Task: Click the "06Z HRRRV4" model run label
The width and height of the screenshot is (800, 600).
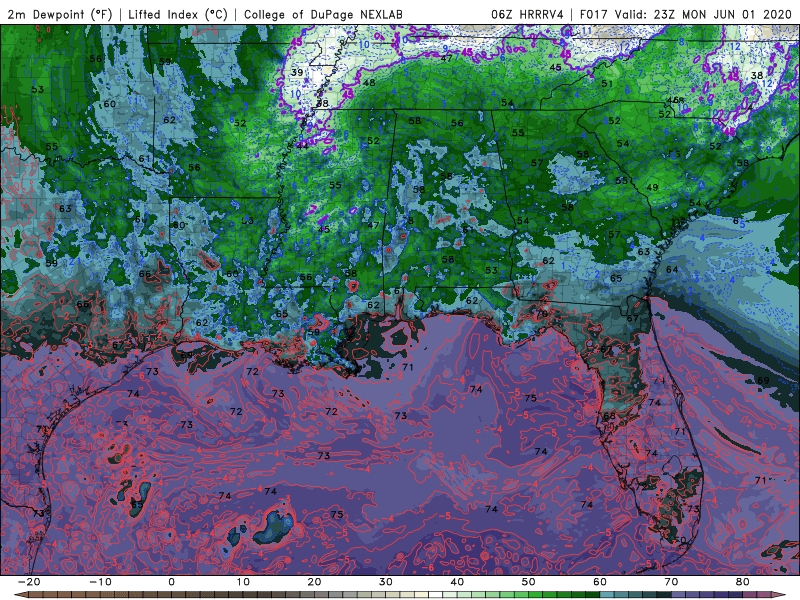Action: pyautogui.click(x=527, y=14)
